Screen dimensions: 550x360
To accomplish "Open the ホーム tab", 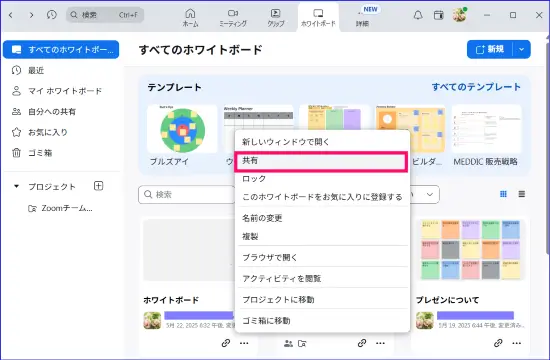I will pos(190,18).
